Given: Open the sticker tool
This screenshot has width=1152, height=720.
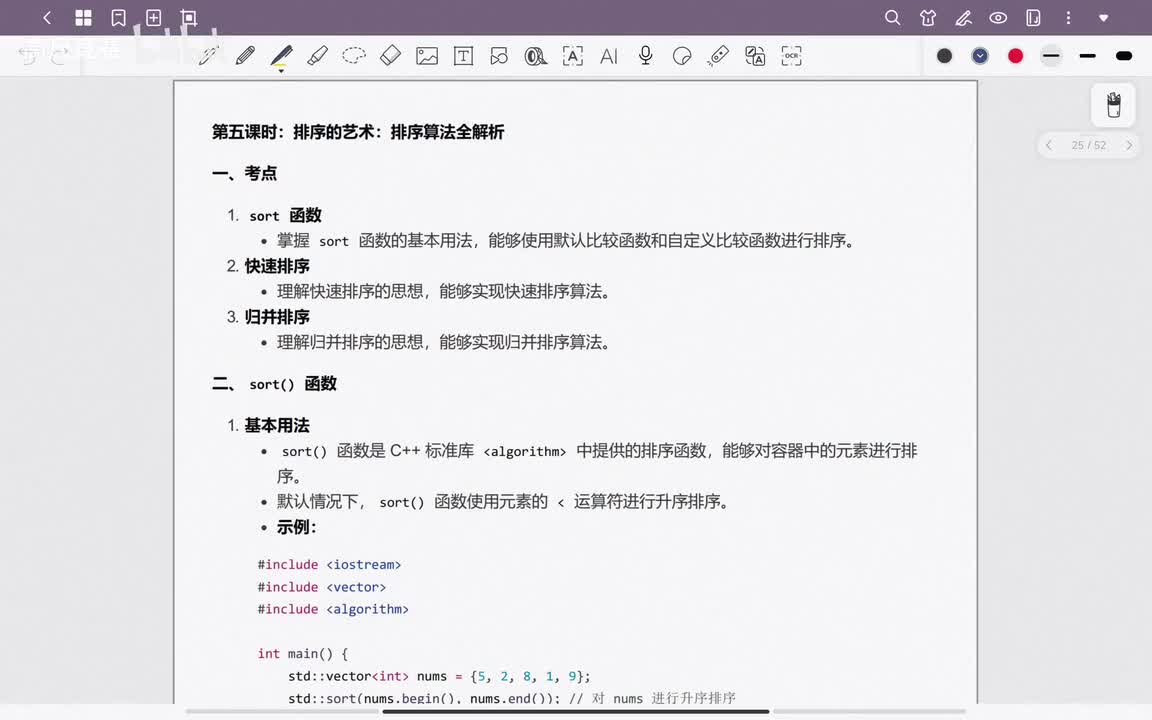Looking at the screenshot, I should click(x=682, y=56).
